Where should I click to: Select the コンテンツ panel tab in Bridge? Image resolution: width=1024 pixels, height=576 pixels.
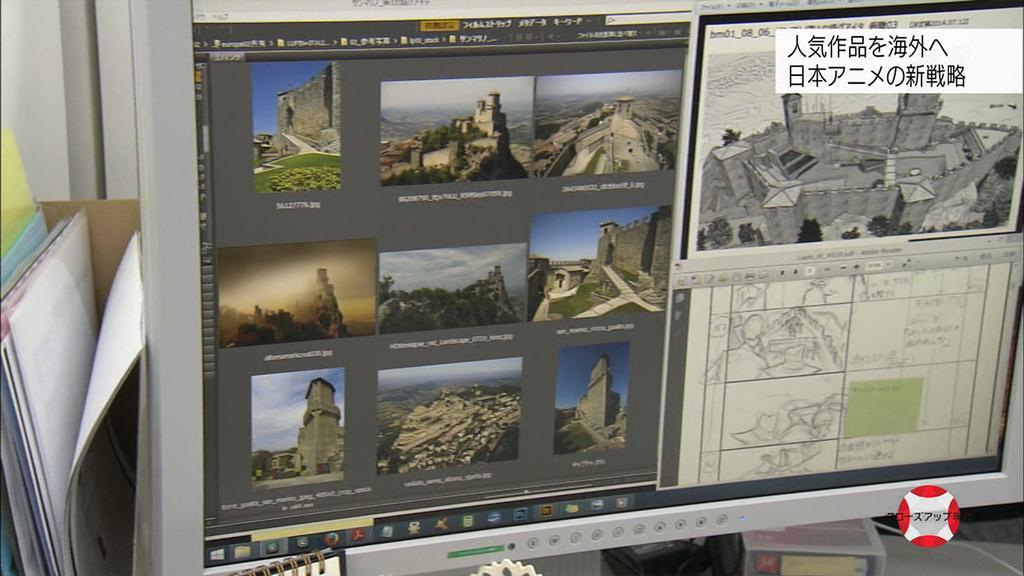(229, 57)
